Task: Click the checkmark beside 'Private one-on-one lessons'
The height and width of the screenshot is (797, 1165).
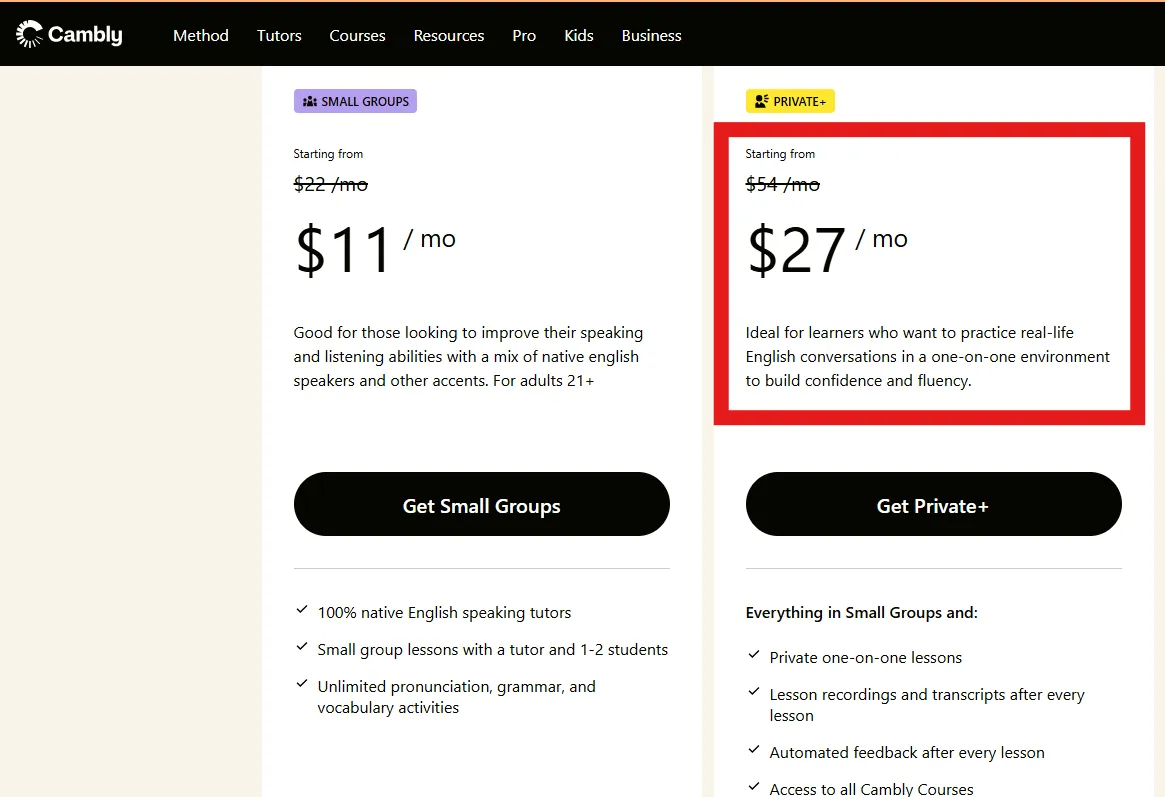Action: coord(754,655)
